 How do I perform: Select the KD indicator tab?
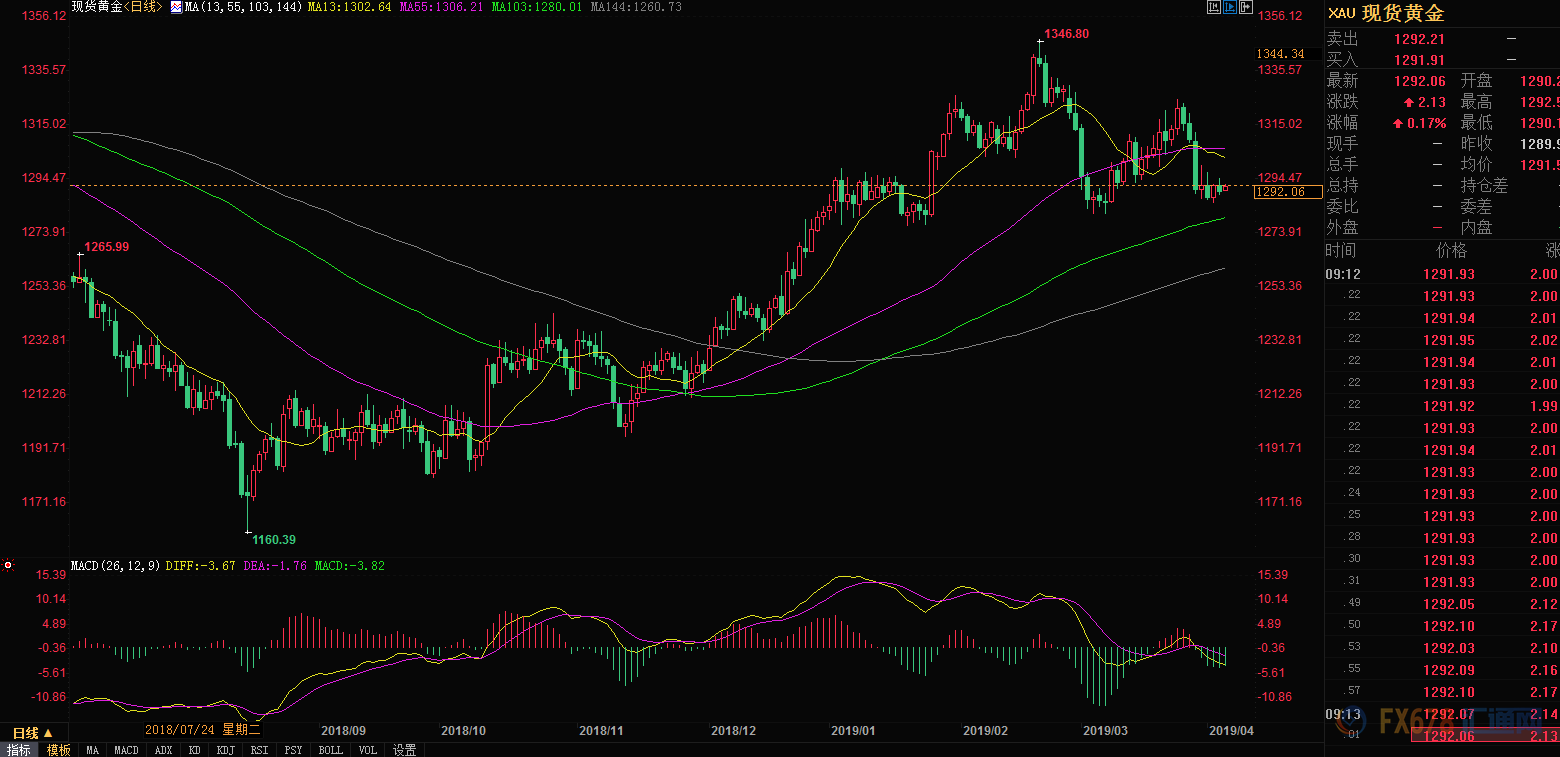pos(194,750)
